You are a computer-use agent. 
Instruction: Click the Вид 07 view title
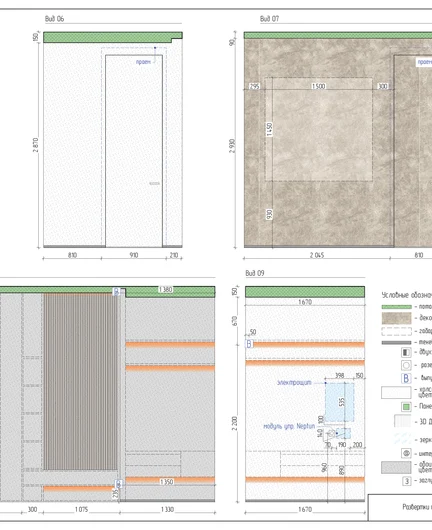[269, 19]
